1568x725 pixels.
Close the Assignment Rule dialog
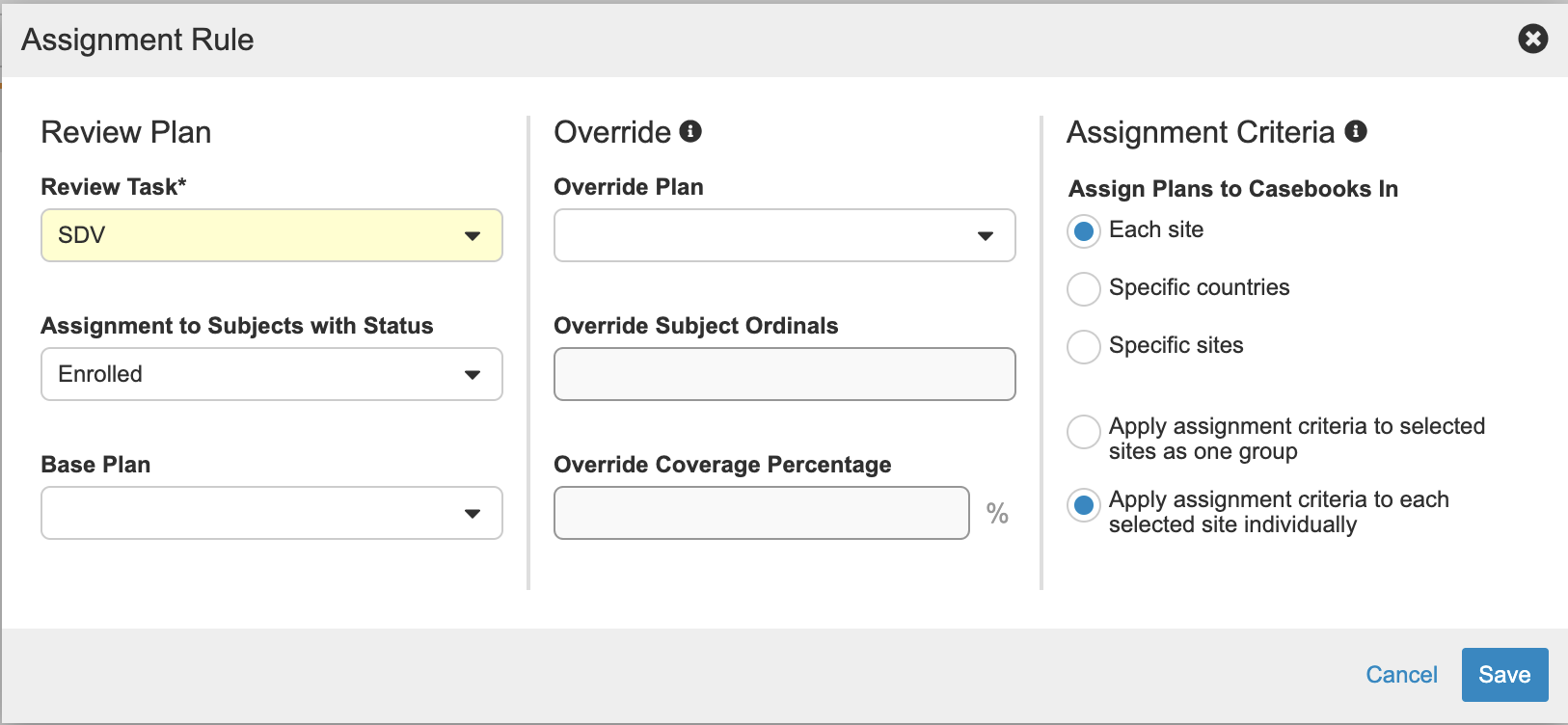point(1532,39)
